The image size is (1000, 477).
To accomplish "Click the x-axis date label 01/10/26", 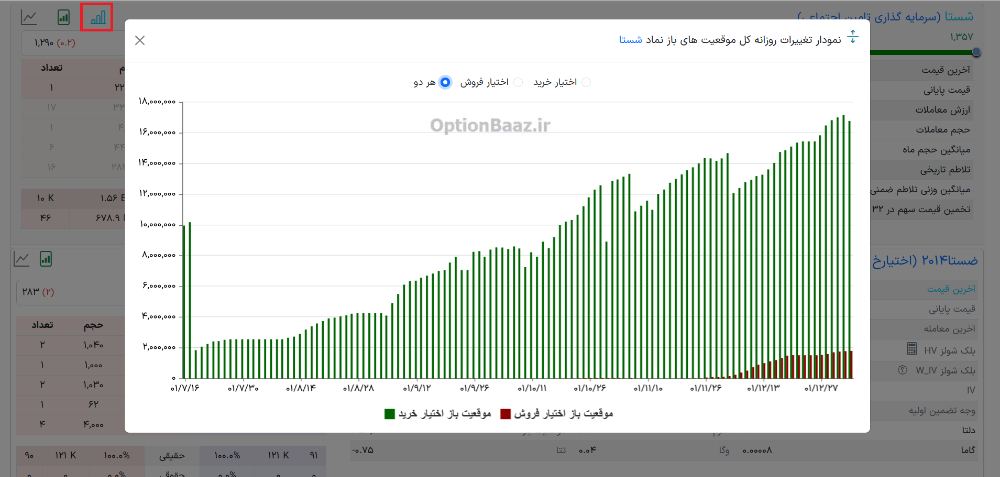I will (590, 388).
